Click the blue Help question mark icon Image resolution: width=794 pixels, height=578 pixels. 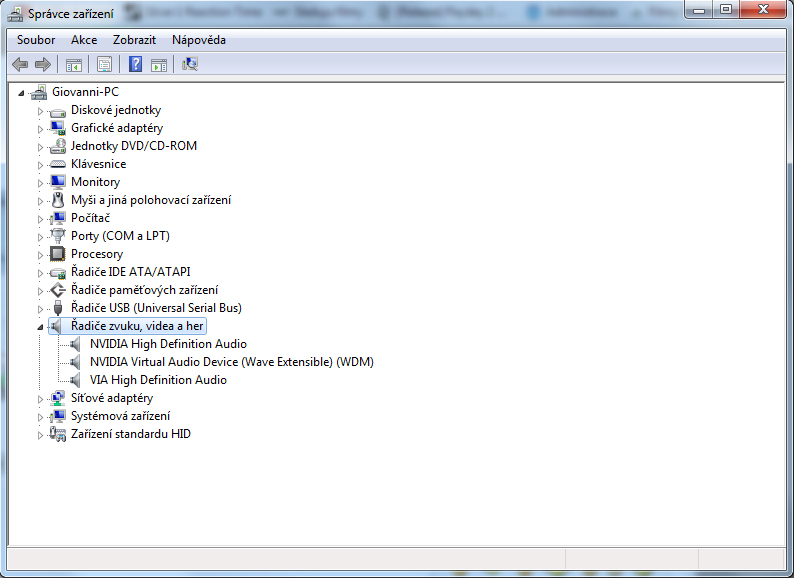click(135, 64)
